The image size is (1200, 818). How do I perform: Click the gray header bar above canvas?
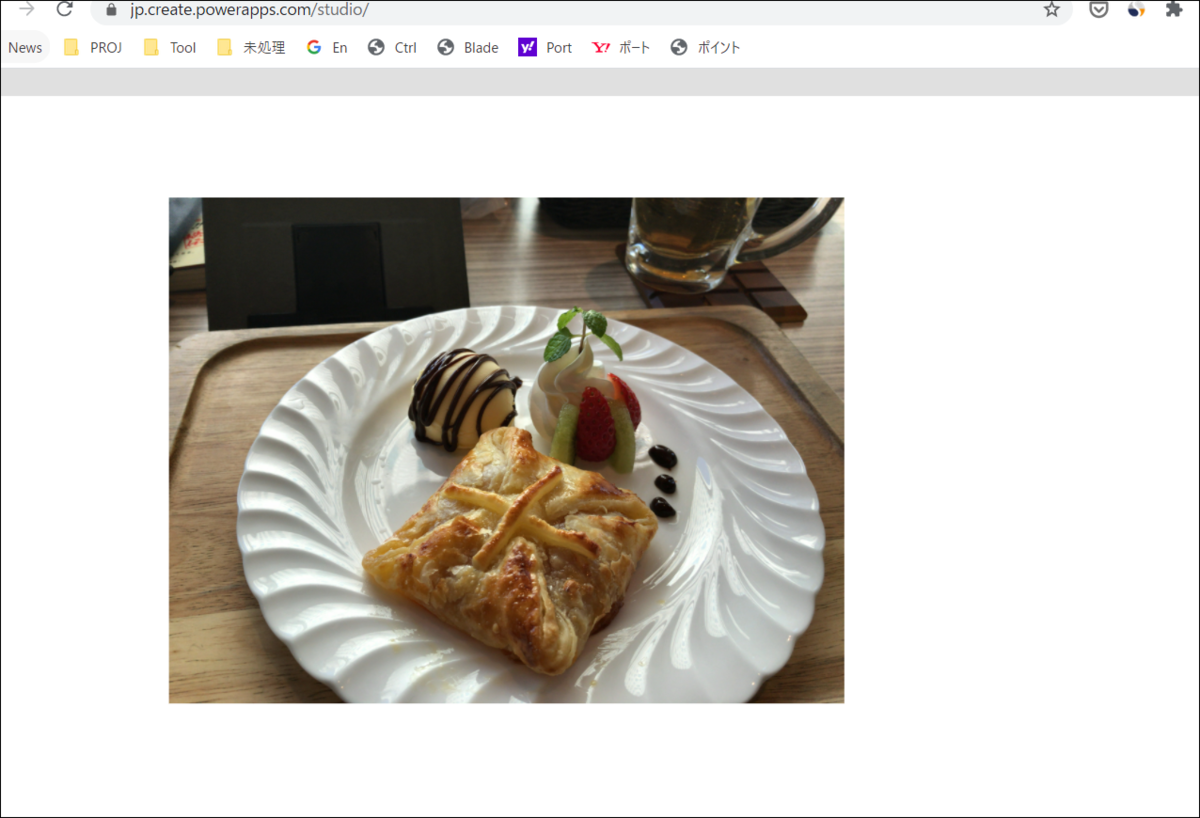click(600, 82)
